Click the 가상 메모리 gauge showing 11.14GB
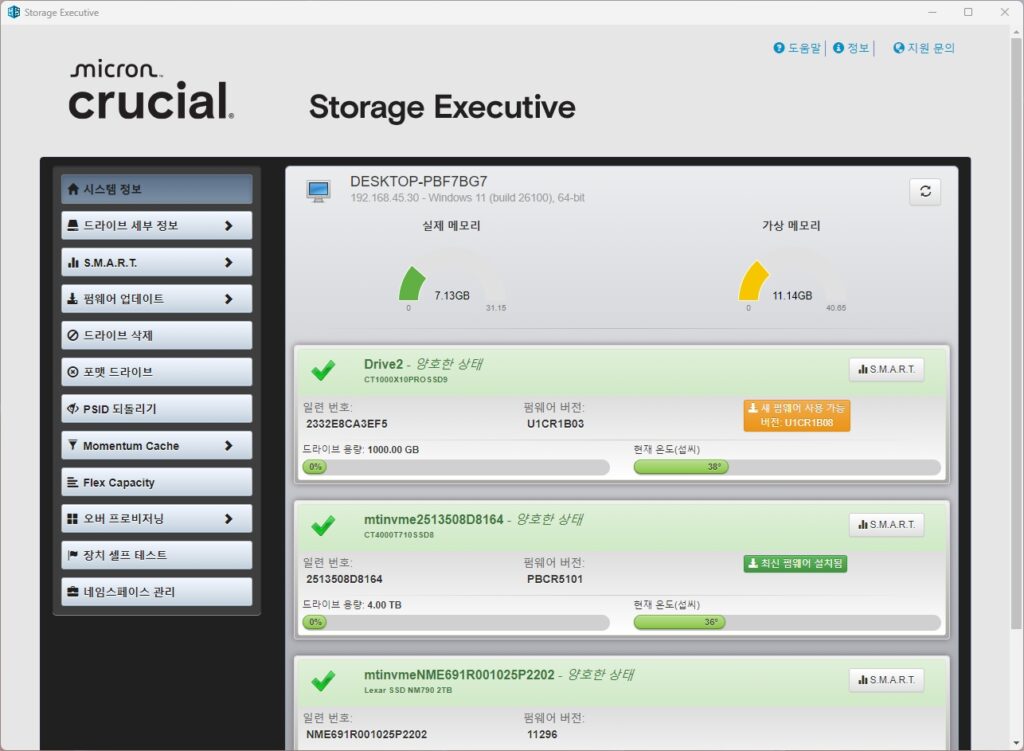1024x751 pixels. pos(792,281)
